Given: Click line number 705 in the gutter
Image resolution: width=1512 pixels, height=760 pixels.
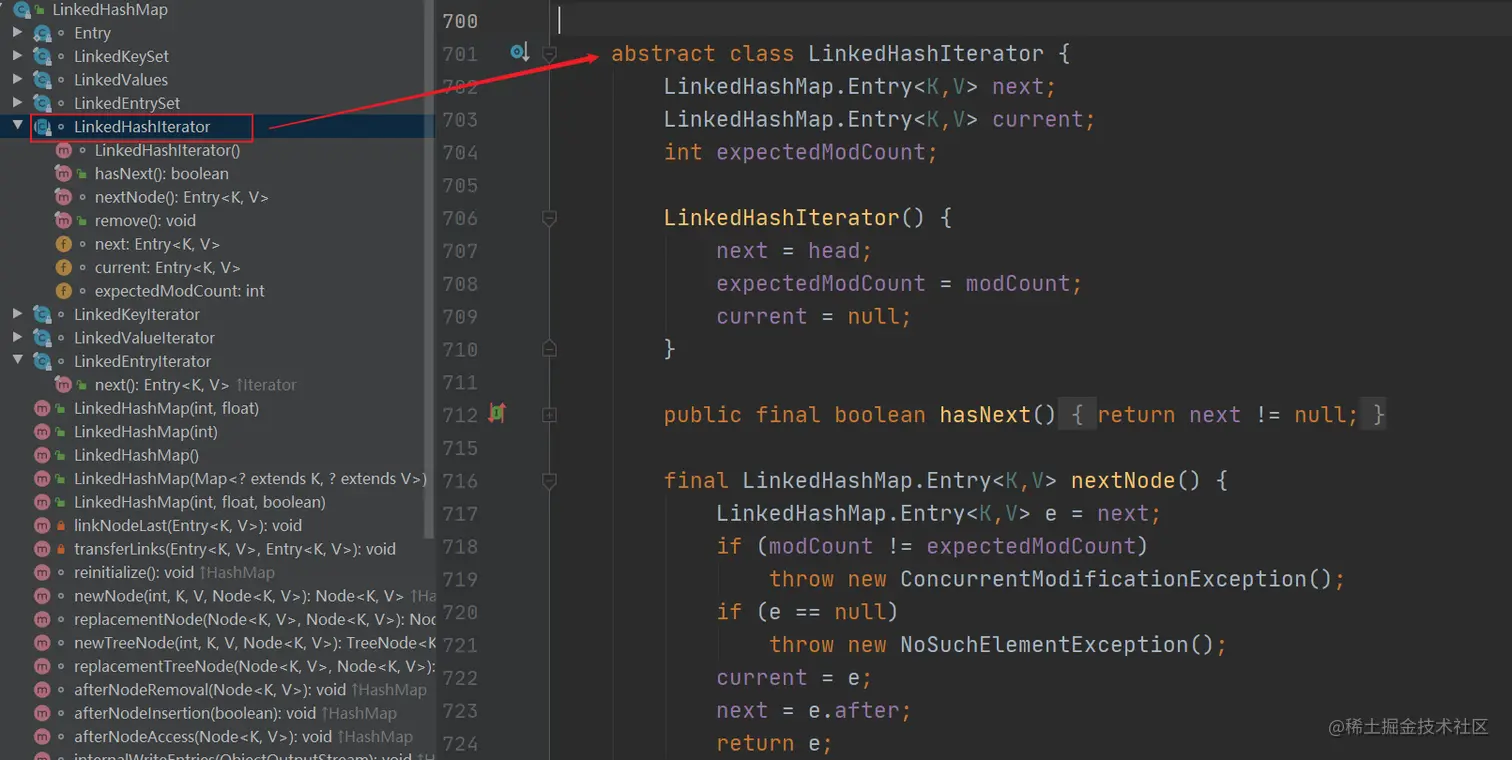Looking at the screenshot, I should click(x=460, y=185).
